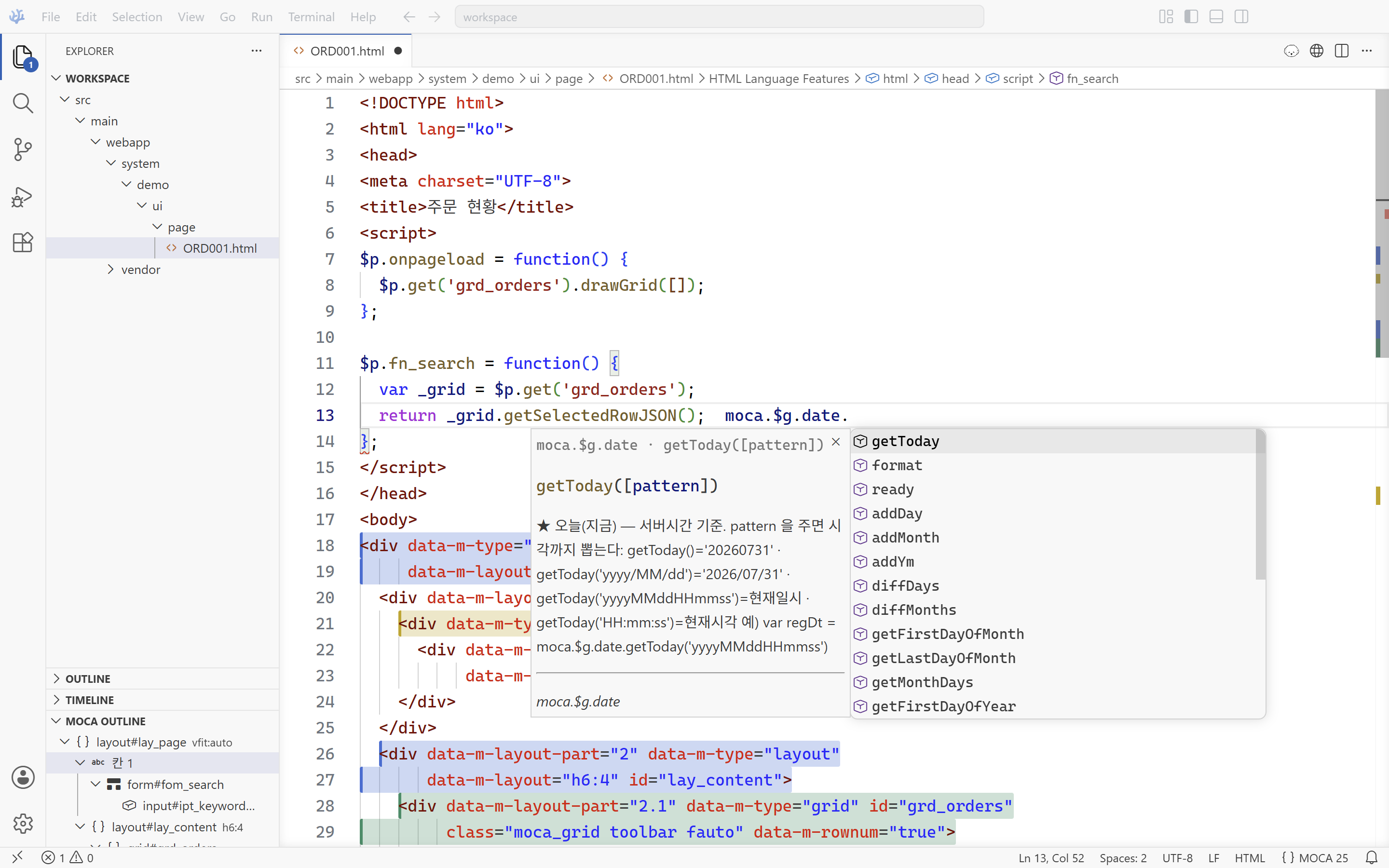Open editor More Actions ellipsis

pyautogui.click(x=1367, y=51)
